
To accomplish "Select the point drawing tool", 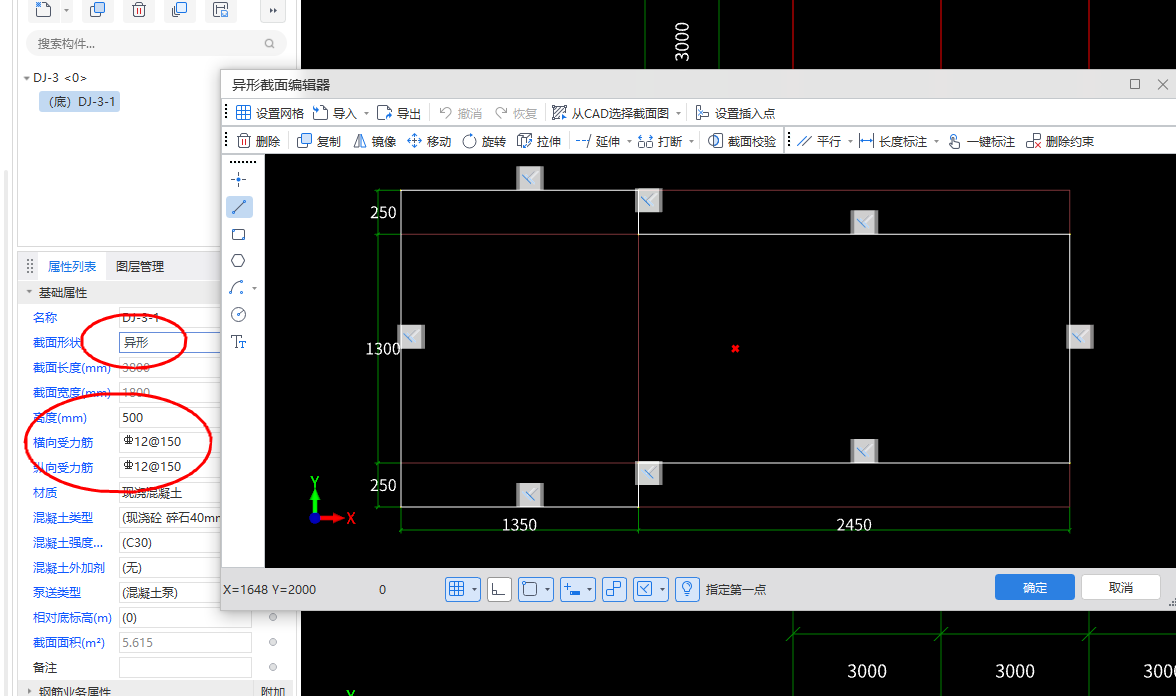I will pyautogui.click(x=238, y=179).
